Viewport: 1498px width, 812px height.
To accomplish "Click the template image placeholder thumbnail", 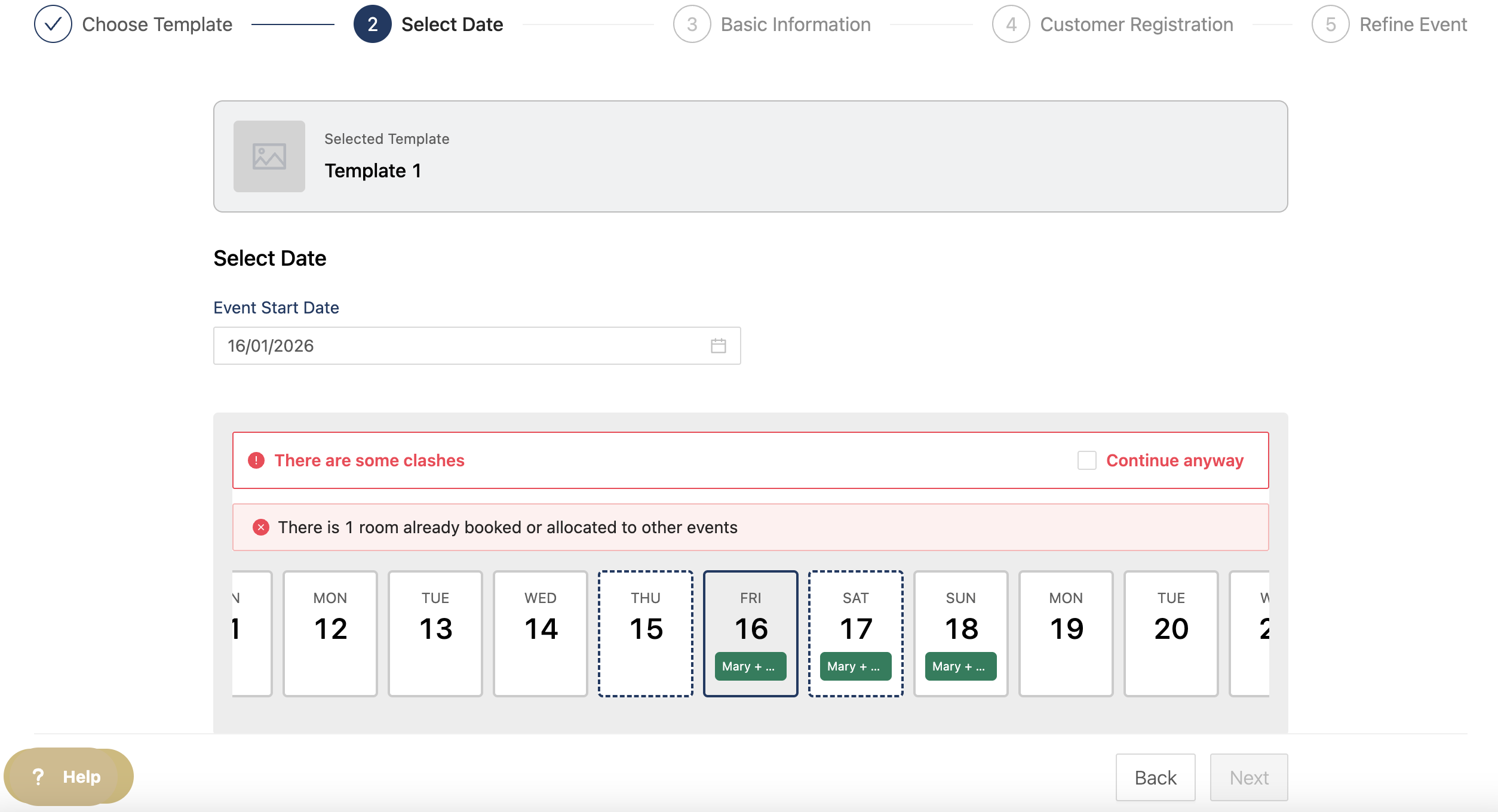I will [269, 156].
